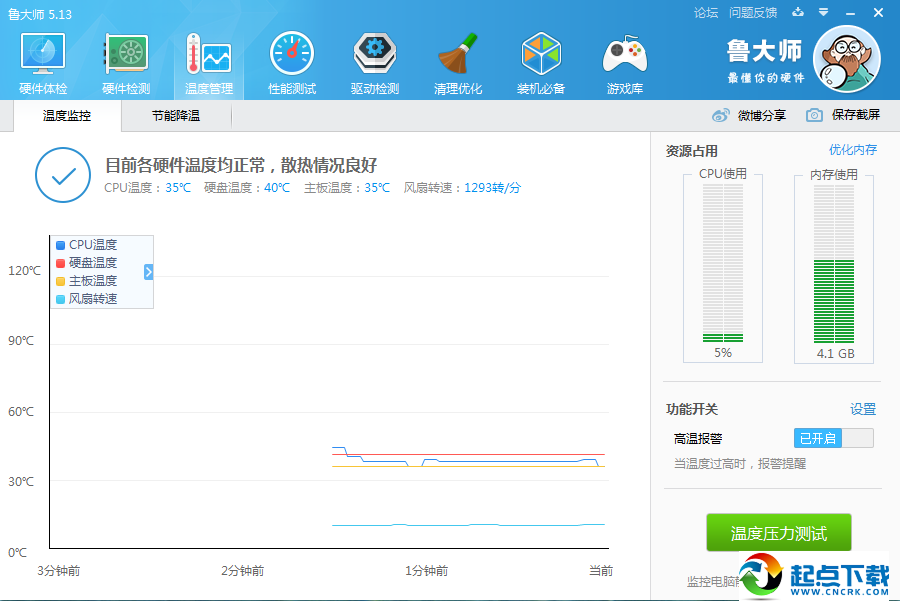Switch to the 节能降温 tab
Viewport: 900px width, 601px height.
[x=176, y=116]
